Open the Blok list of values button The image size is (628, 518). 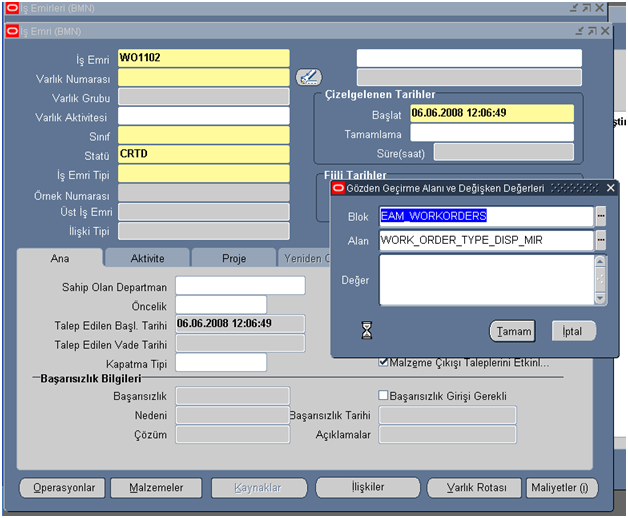click(601, 216)
